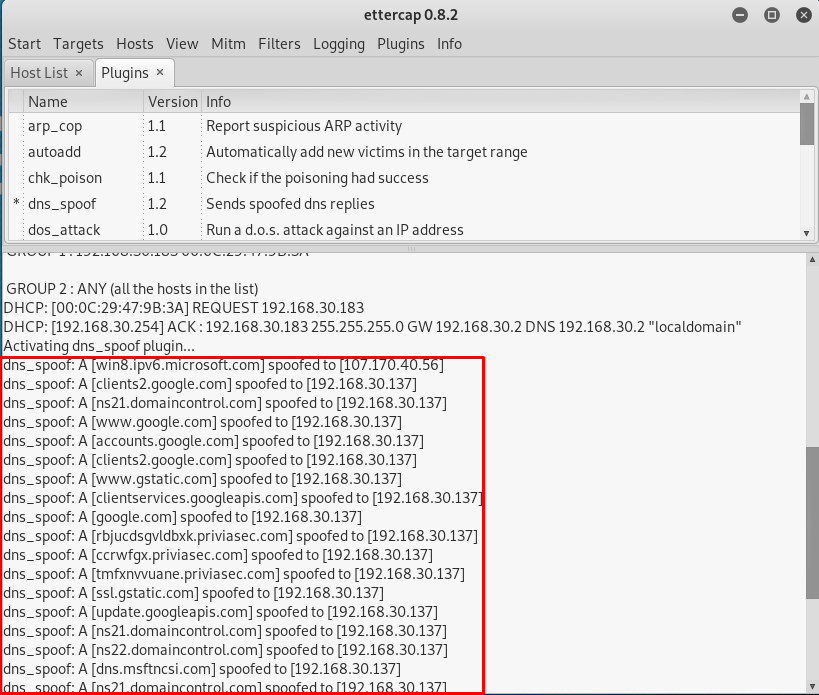Select the chk_poison plugin row
819x695 pixels.
click(404, 178)
